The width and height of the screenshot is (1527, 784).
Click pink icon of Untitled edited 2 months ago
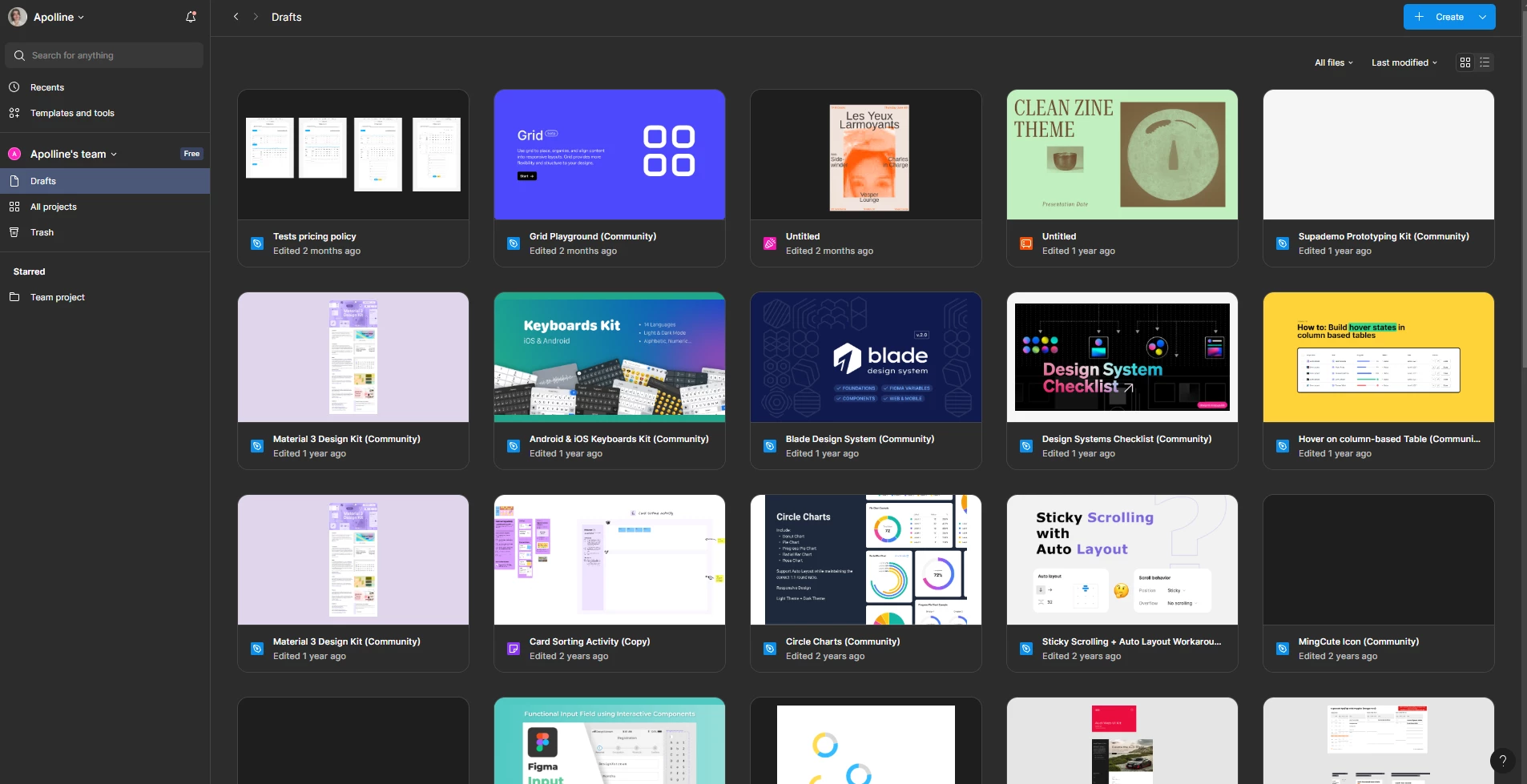(x=770, y=243)
